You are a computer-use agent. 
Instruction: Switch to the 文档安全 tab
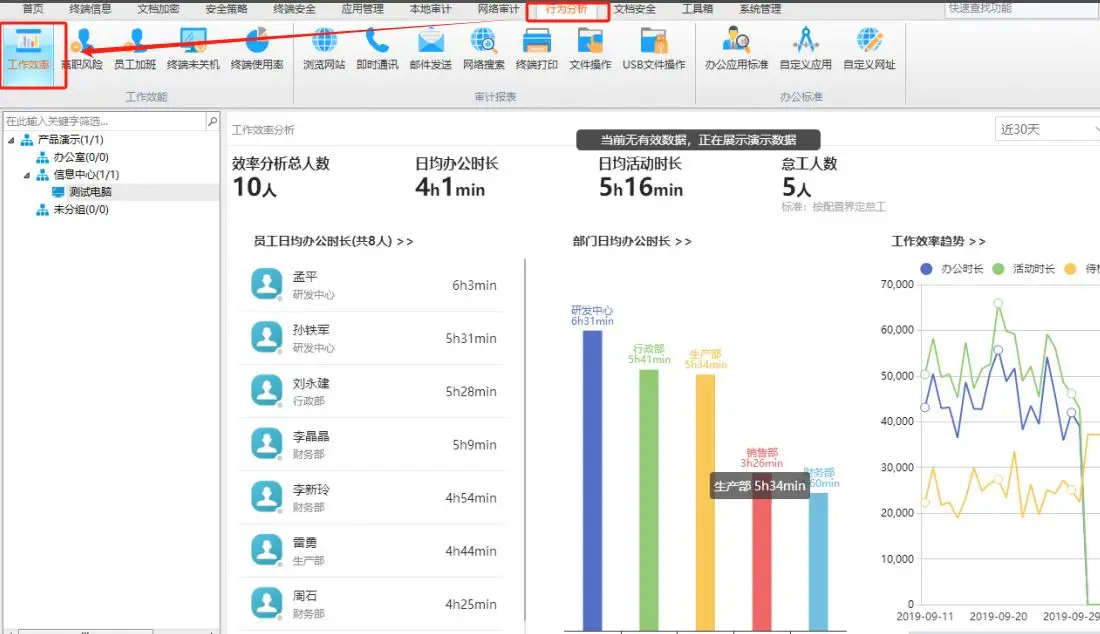tap(635, 9)
